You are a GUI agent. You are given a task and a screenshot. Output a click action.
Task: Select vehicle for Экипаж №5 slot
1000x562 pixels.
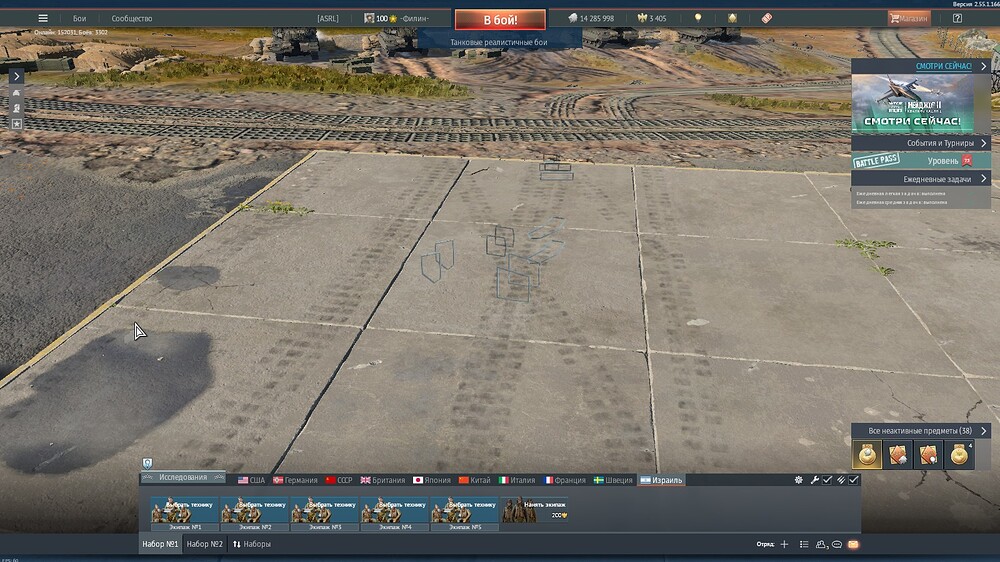pyautogui.click(x=465, y=514)
